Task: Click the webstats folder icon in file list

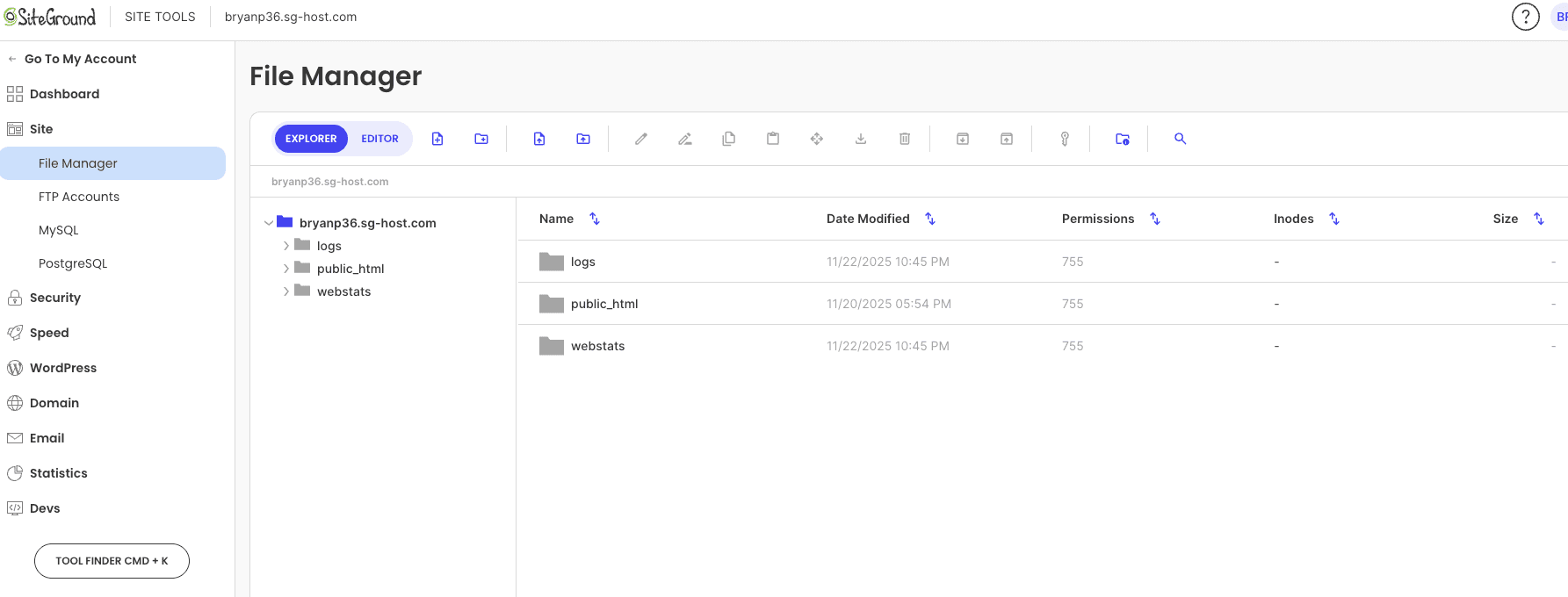Action: click(552, 346)
